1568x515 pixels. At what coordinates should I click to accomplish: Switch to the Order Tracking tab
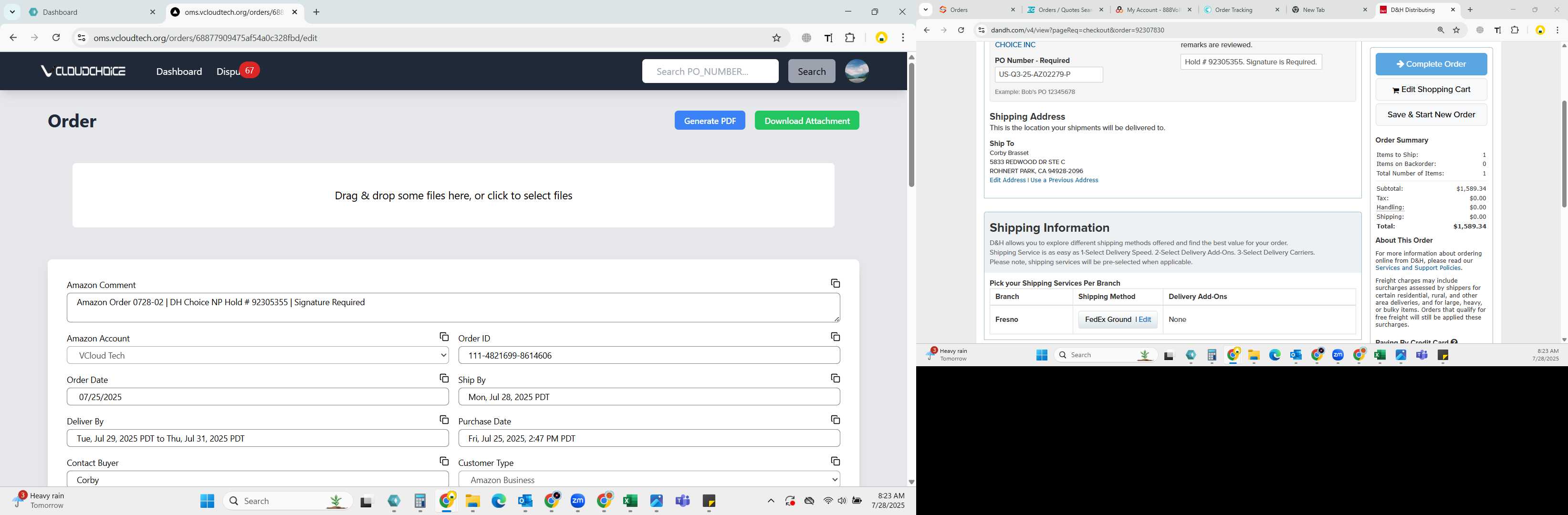point(1241,10)
